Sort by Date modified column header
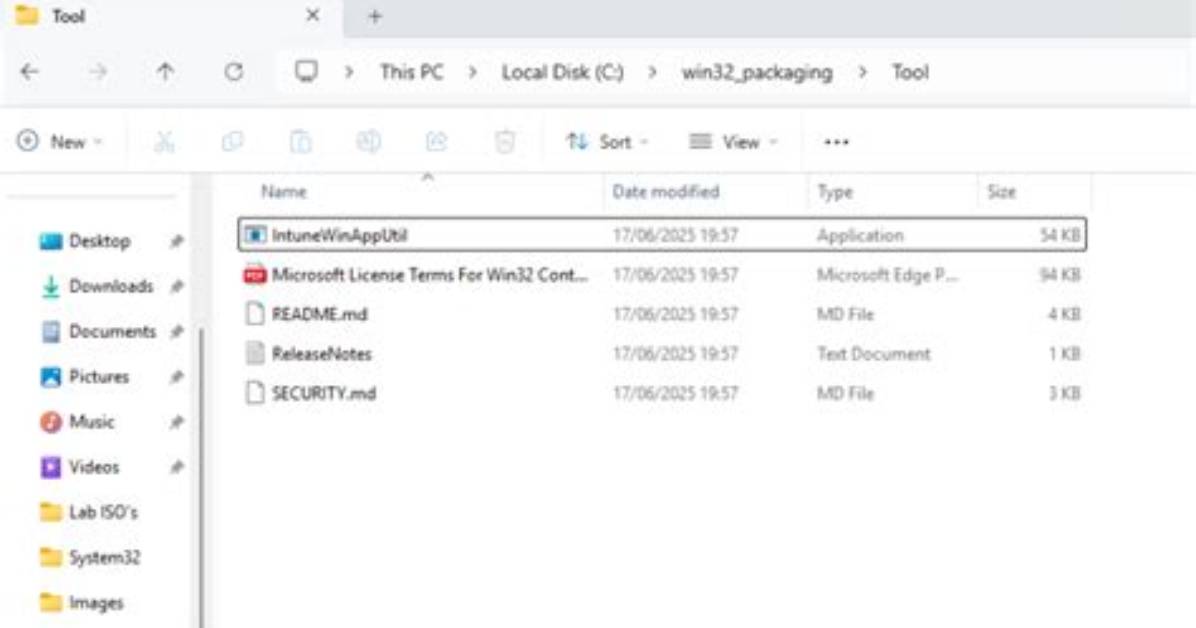1196x628 pixels. (x=666, y=192)
